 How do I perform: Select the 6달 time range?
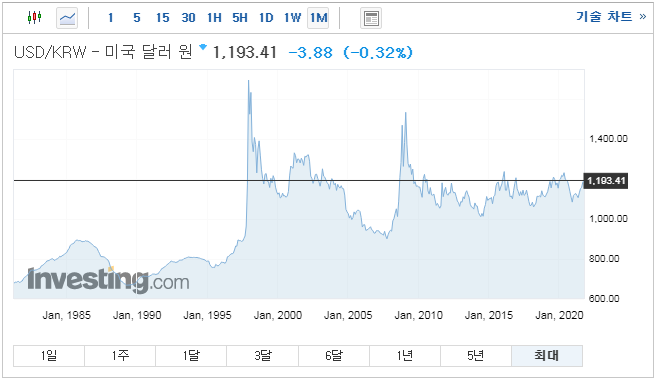tap(334, 356)
